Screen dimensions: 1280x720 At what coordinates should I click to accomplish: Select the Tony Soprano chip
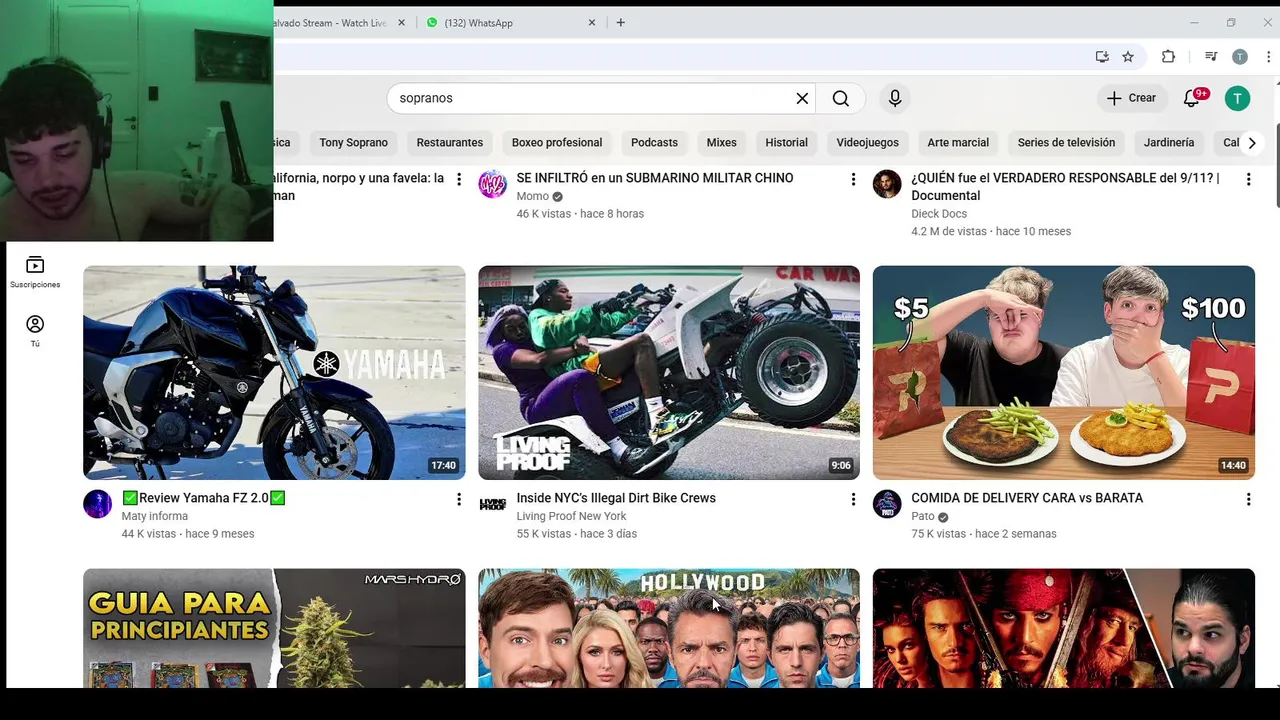click(x=353, y=143)
